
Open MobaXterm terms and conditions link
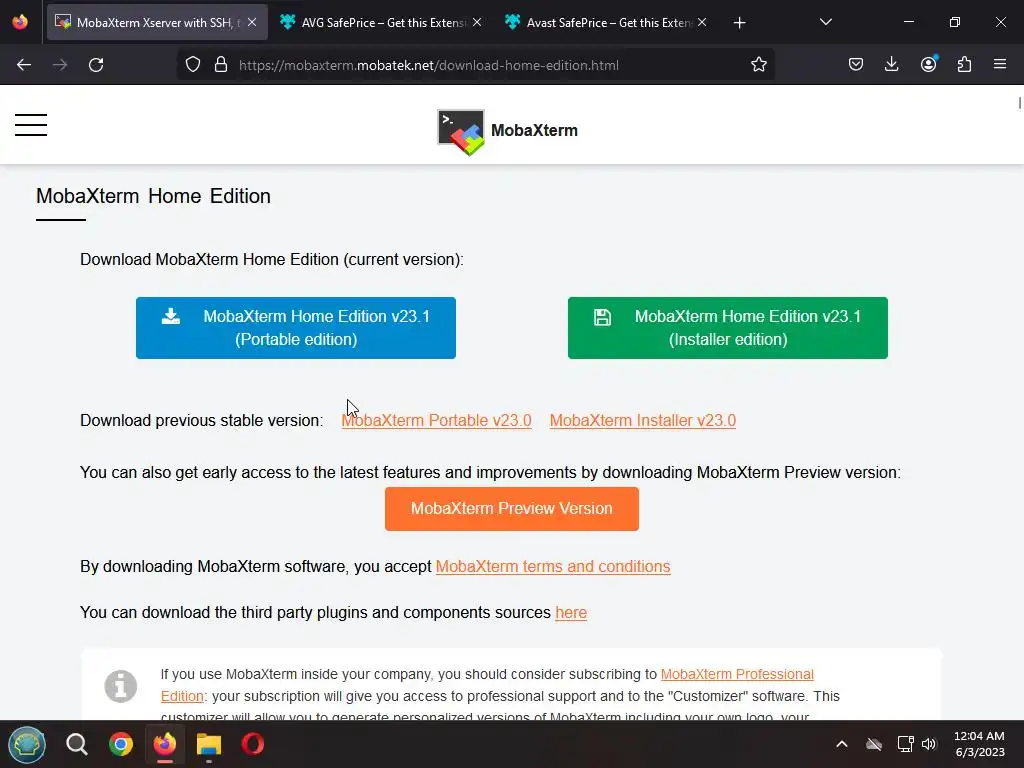[x=552, y=566]
